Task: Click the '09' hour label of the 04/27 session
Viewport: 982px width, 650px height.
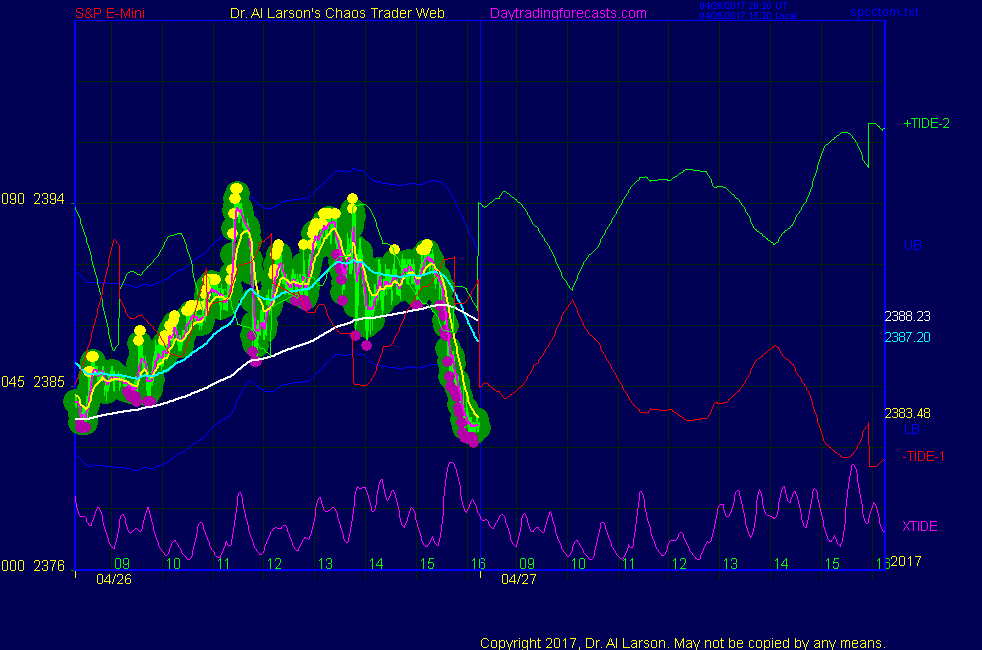Action: click(527, 564)
